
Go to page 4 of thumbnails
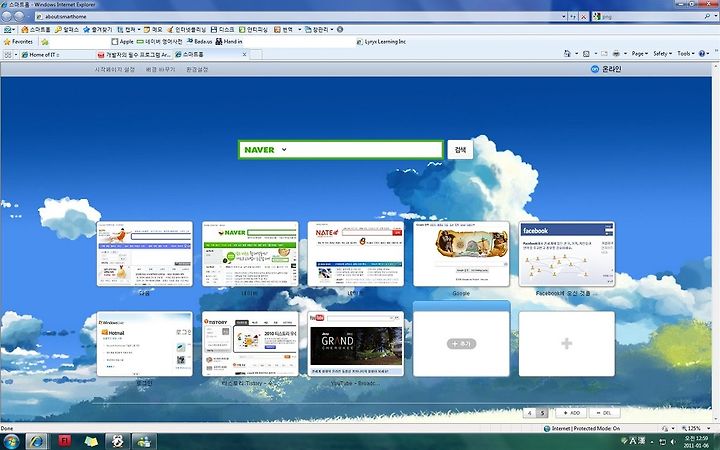tap(529, 413)
